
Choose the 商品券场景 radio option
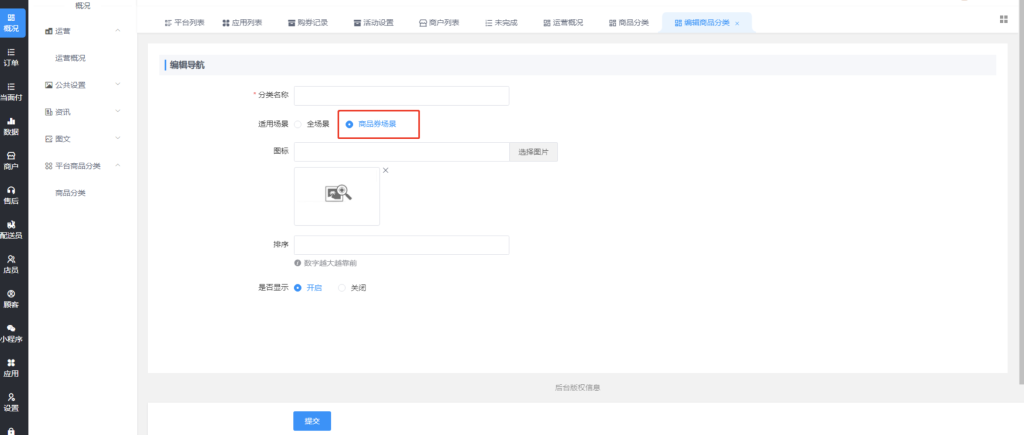(350, 124)
